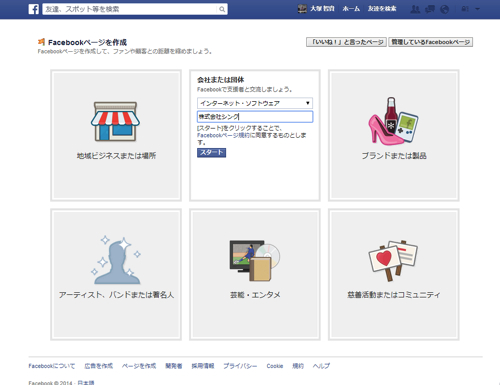Open ヘルプ footer link
Screen dimensions: 500x385
321,366
